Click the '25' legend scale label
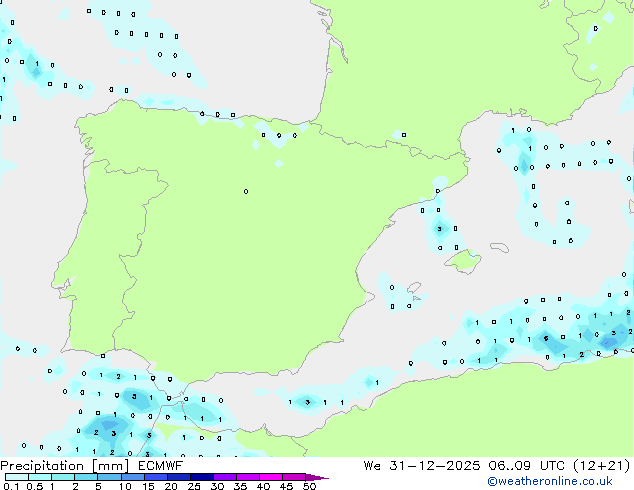The width and height of the screenshot is (634, 490). [x=194, y=486]
